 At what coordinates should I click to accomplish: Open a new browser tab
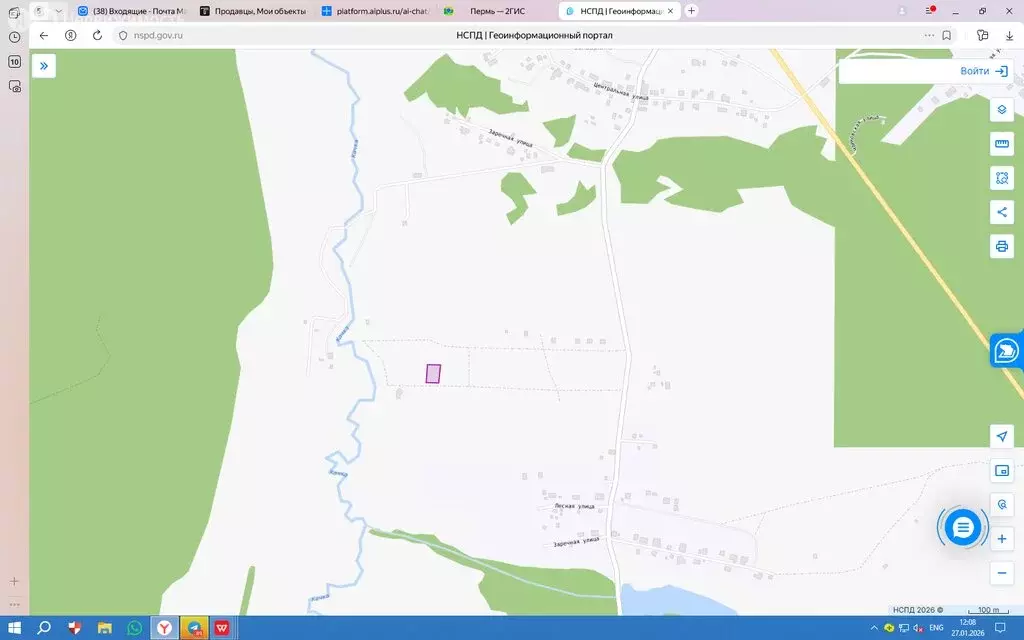pyautogui.click(x=691, y=11)
